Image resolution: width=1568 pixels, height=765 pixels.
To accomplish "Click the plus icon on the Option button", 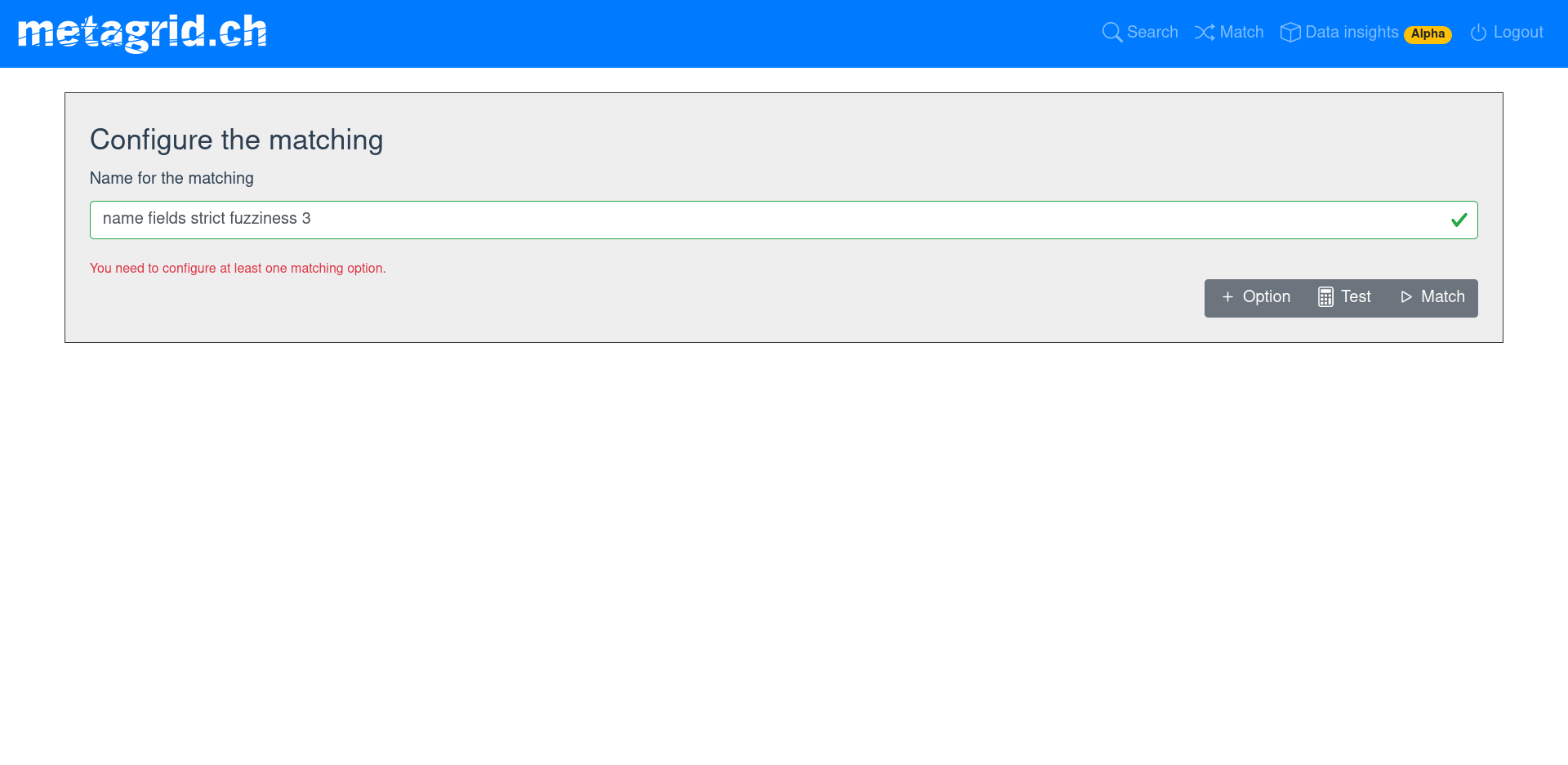I will (x=1227, y=297).
